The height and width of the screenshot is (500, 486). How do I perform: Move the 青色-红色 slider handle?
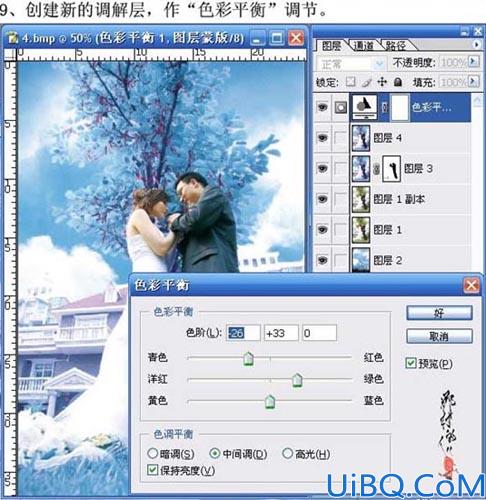pyautogui.click(x=248, y=359)
